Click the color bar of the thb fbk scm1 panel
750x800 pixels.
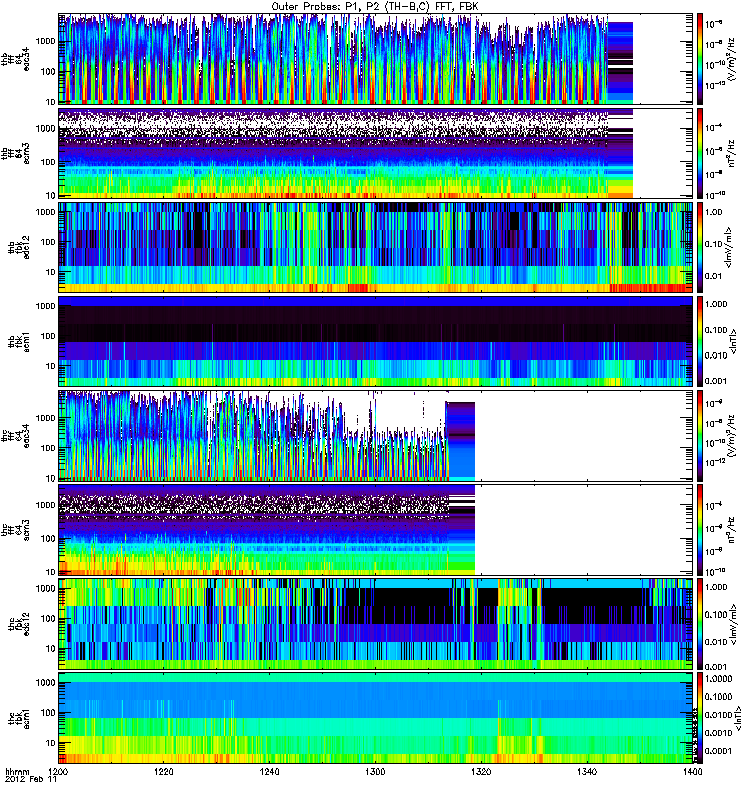pos(700,341)
